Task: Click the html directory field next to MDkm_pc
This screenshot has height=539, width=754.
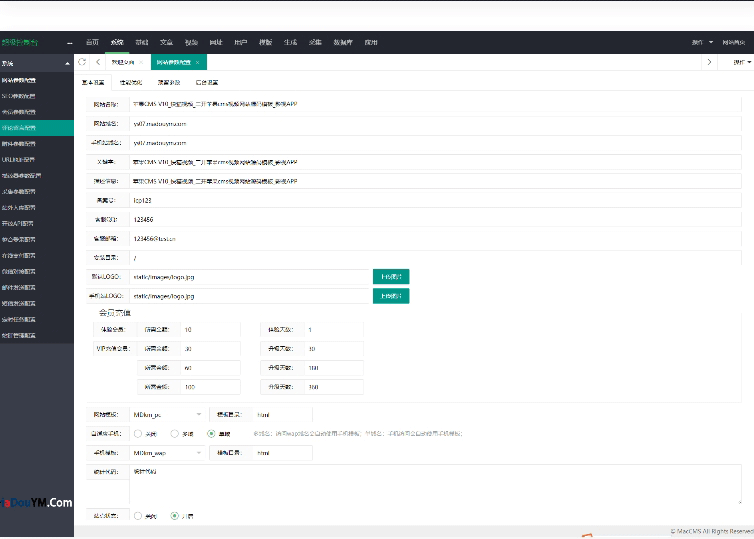Action: pyautogui.click(x=282, y=414)
